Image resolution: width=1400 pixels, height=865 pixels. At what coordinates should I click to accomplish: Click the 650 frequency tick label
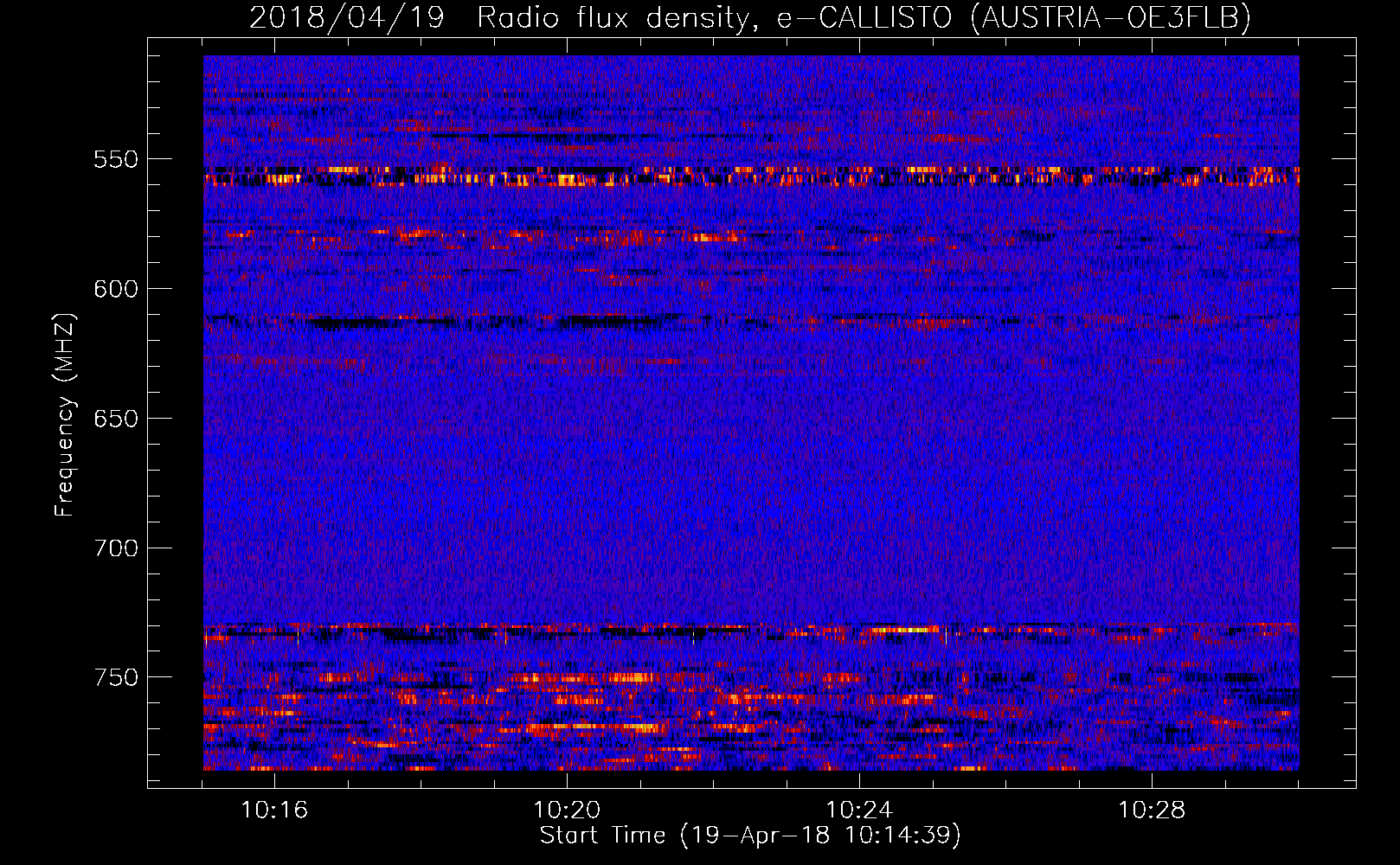[116, 419]
